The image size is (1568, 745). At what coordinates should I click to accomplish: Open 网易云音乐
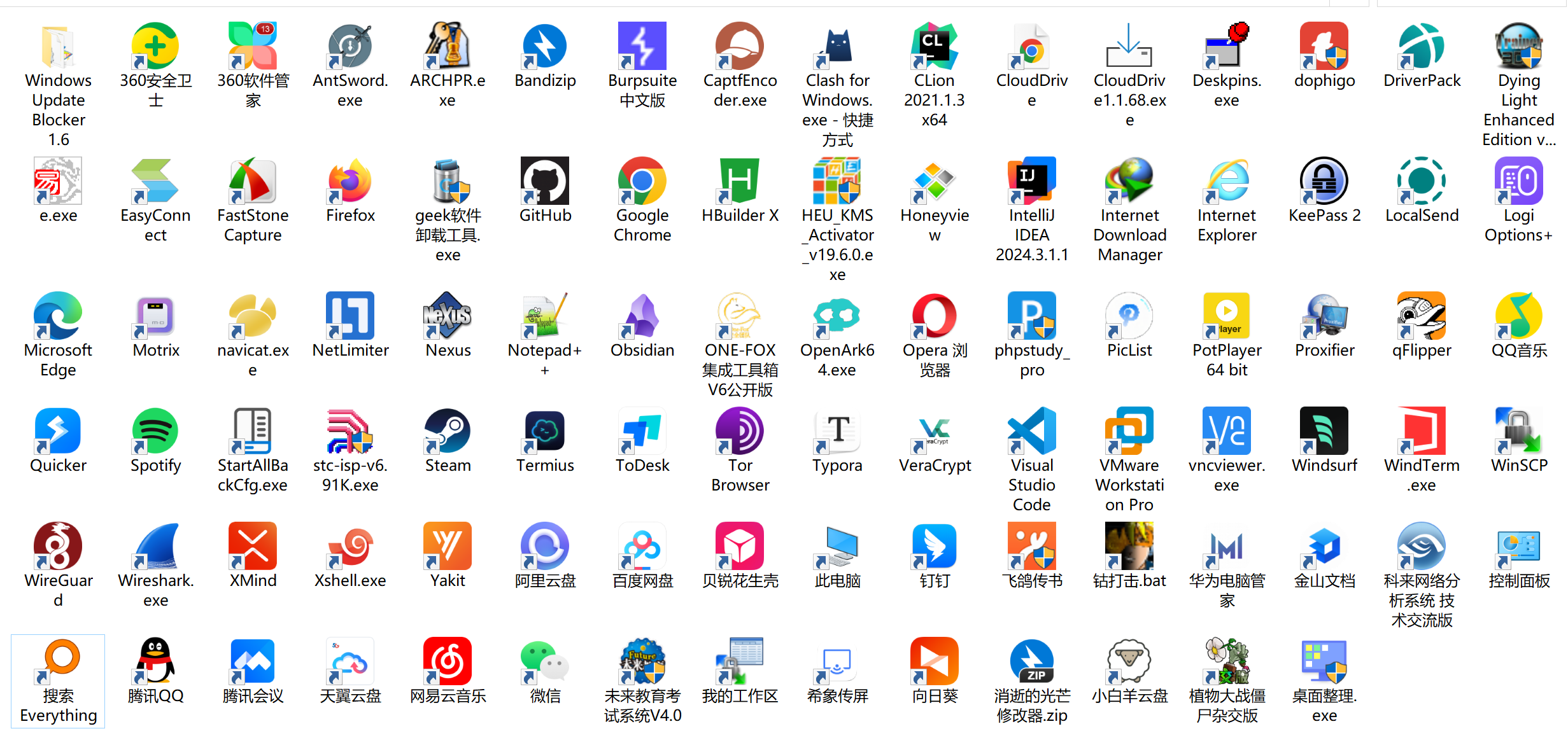click(448, 661)
